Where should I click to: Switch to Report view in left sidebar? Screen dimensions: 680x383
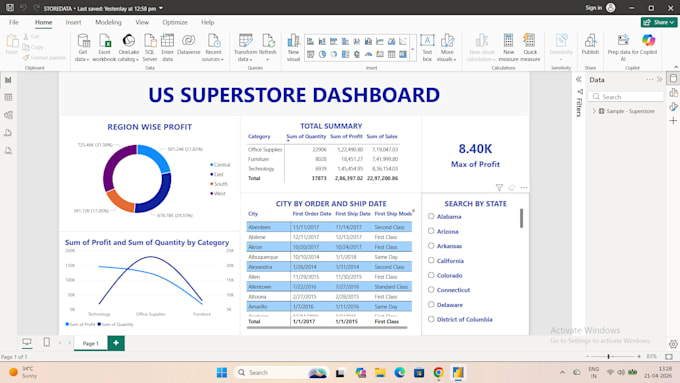pos(8,80)
